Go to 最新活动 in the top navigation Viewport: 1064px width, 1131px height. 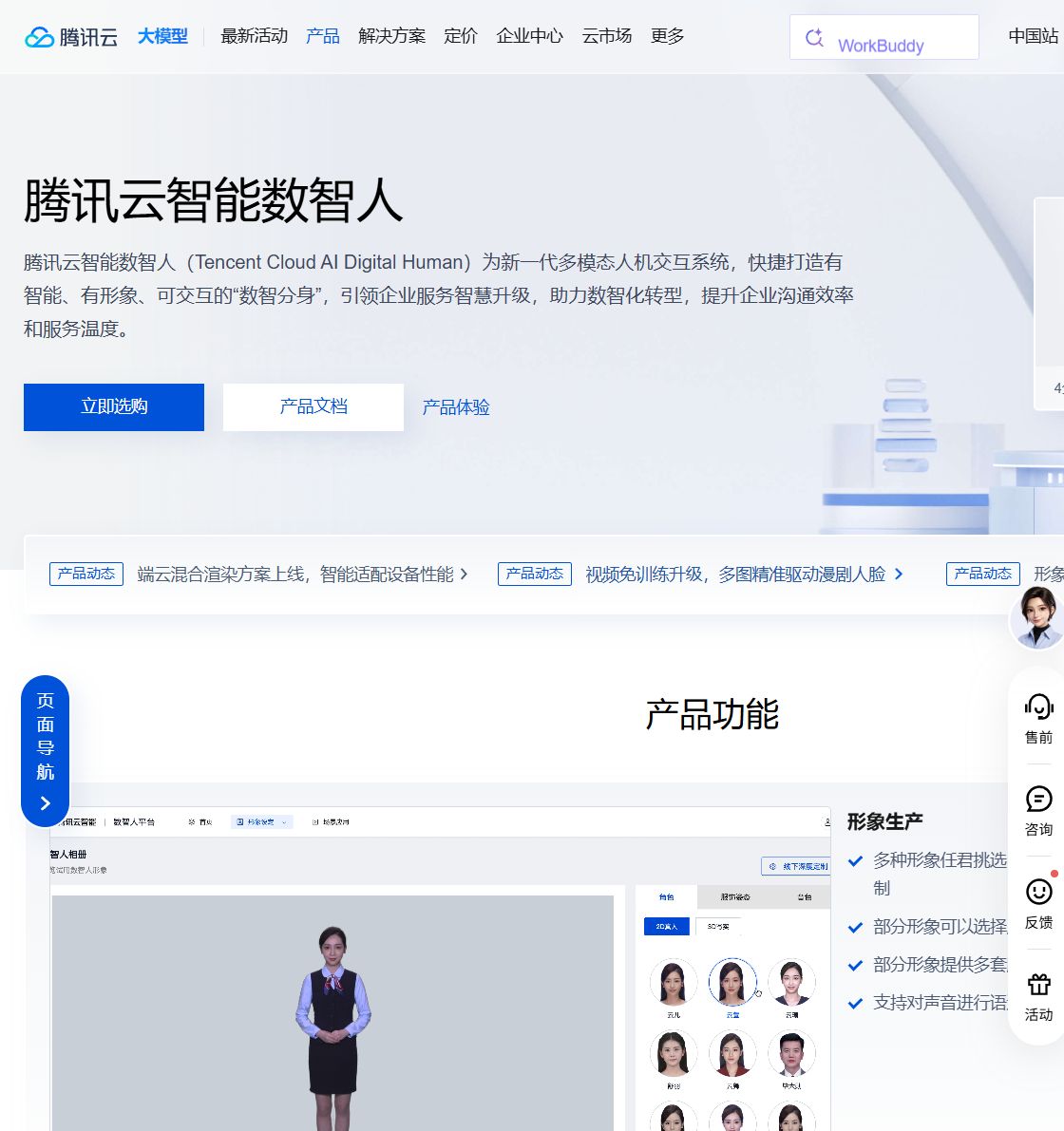(x=254, y=36)
